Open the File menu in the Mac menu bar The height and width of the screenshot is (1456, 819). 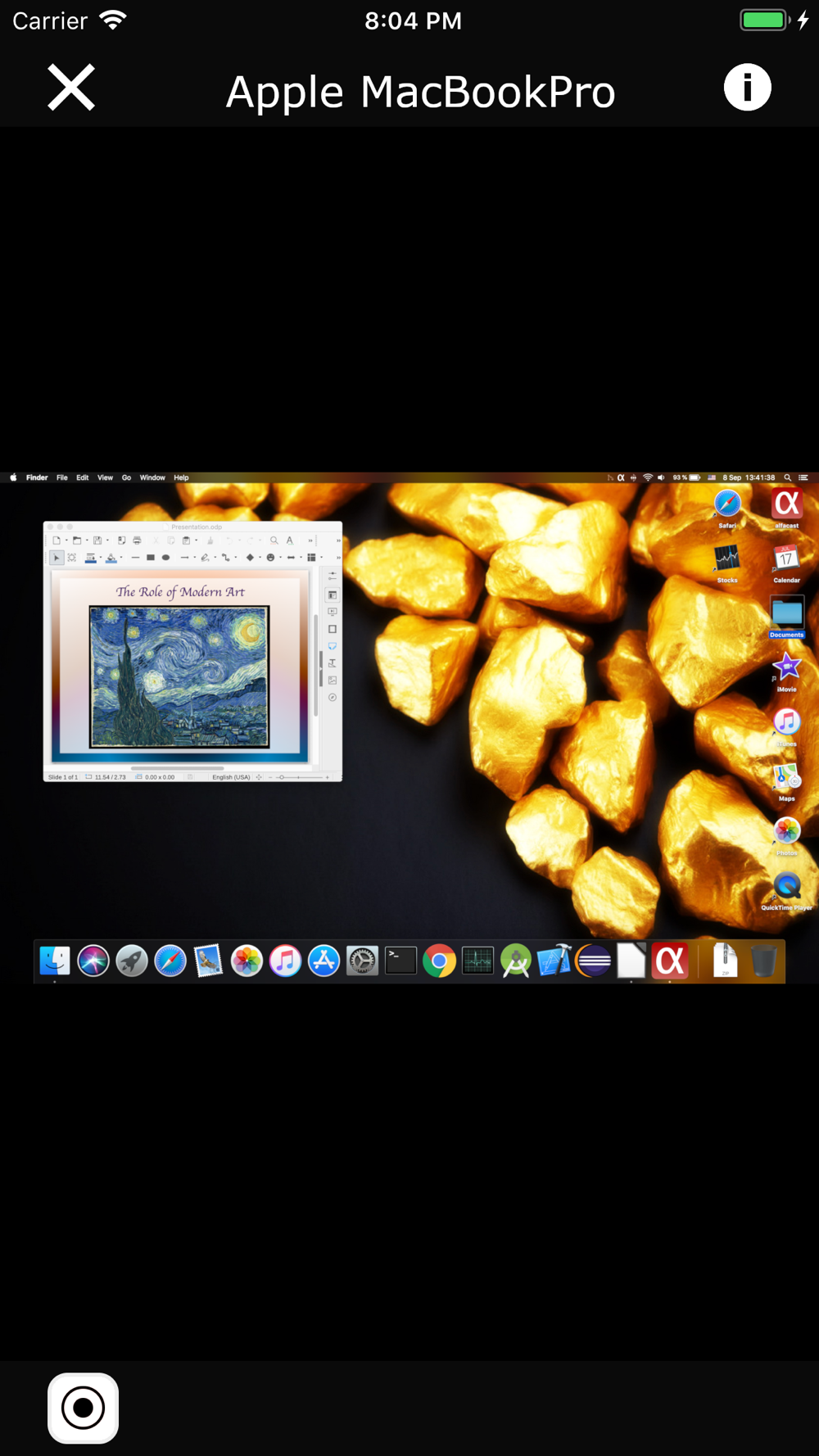[62, 477]
